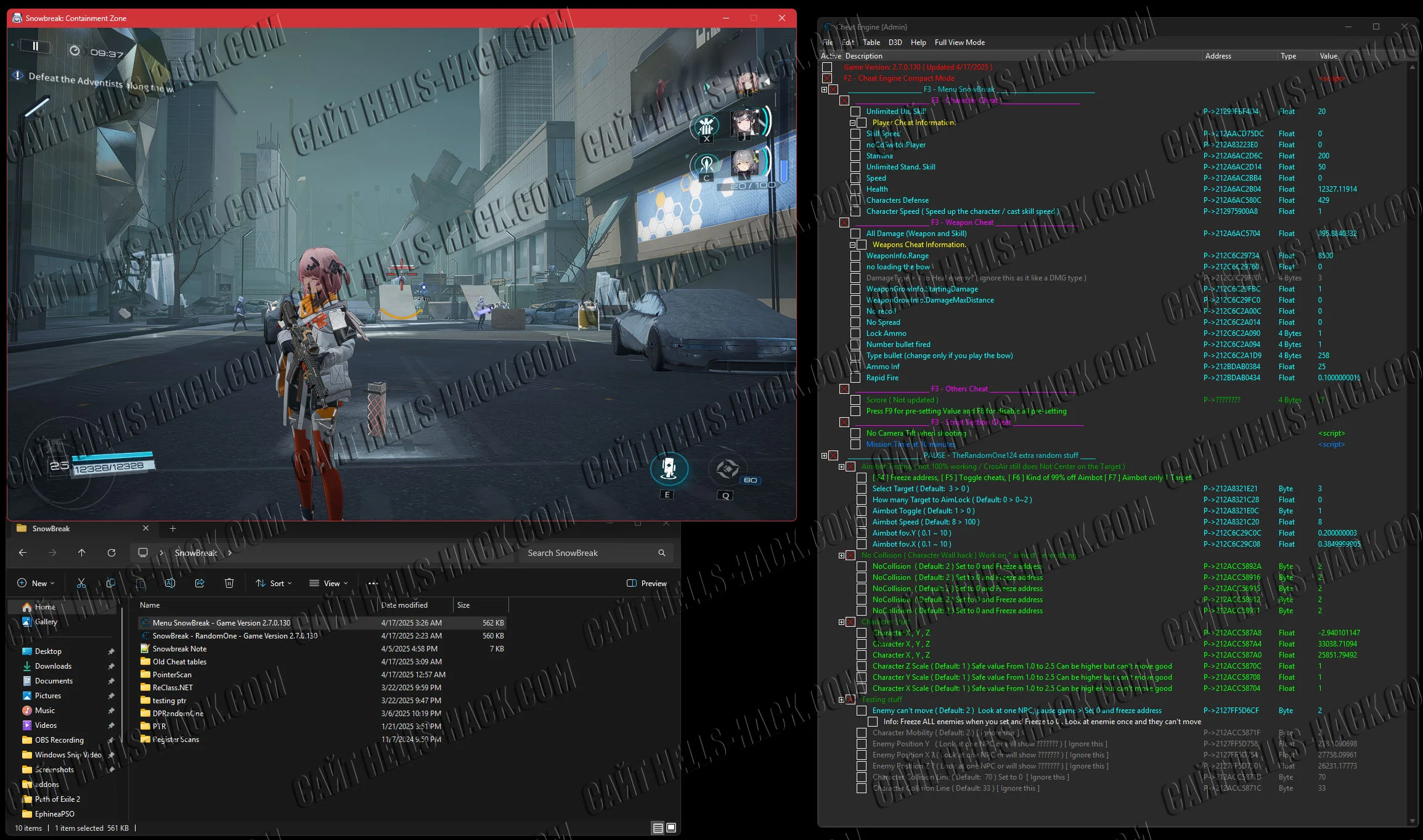Open the Sort dropdown in explorer

274,583
